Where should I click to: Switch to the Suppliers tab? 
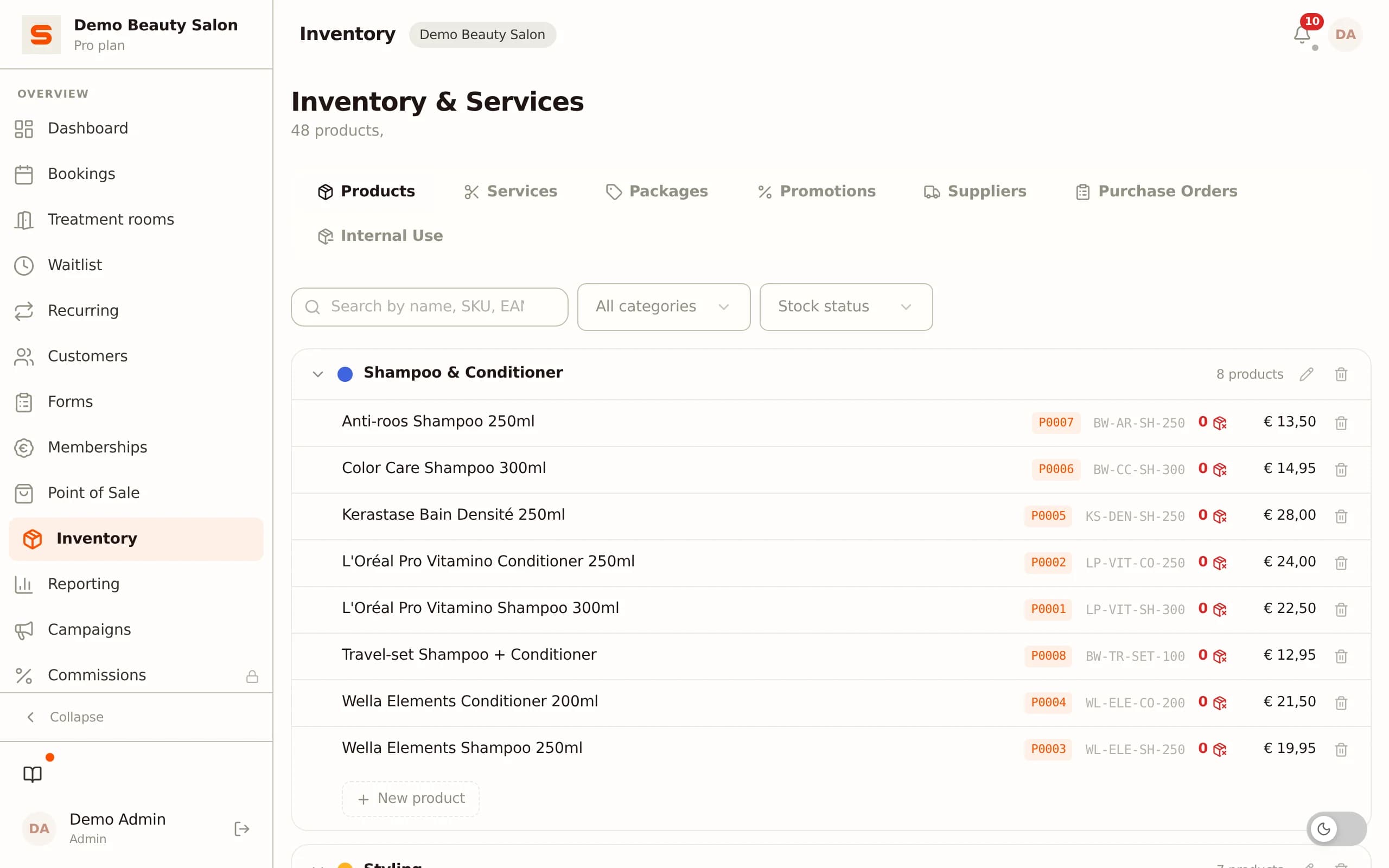click(974, 191)
